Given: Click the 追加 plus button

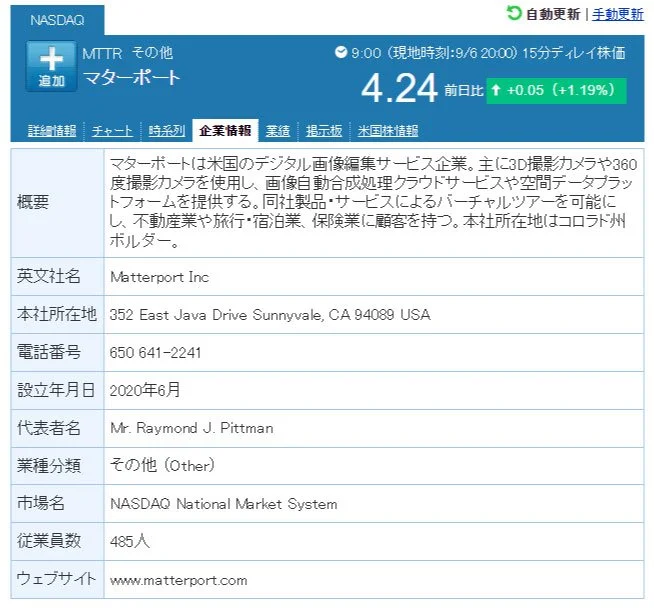Looking at the screenshot, I should point(51,66).
